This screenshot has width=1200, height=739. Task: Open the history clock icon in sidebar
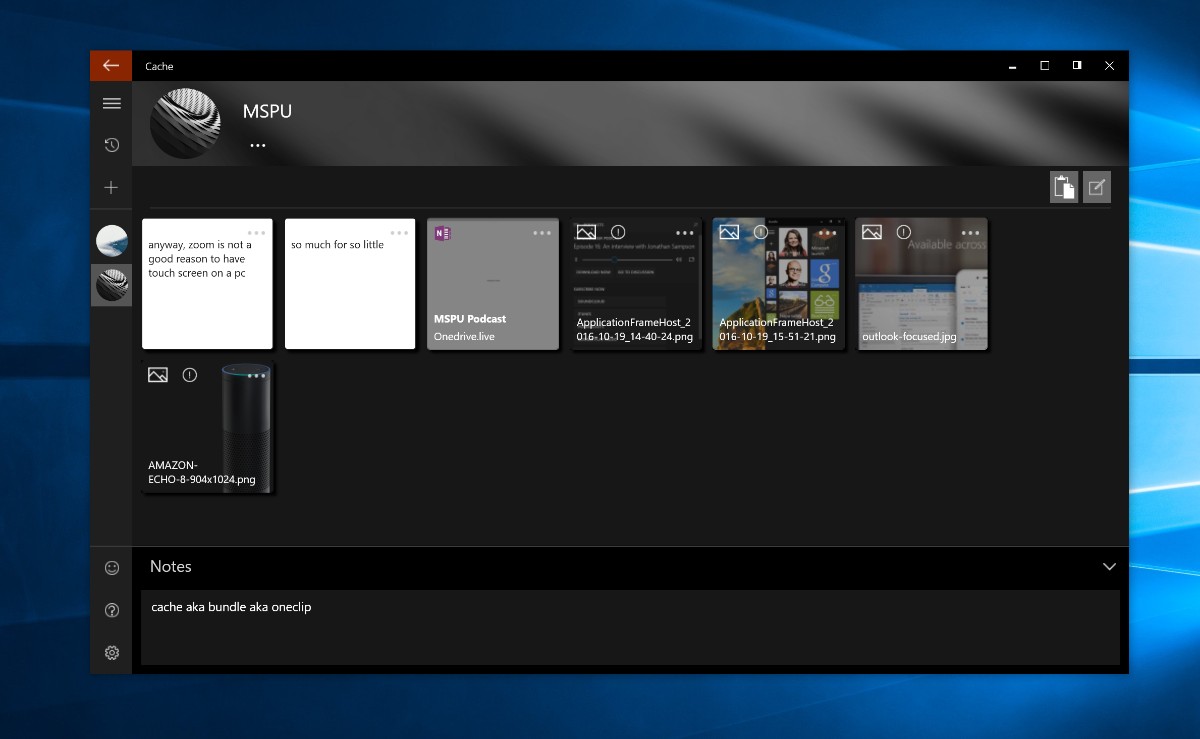pos(111,145)
